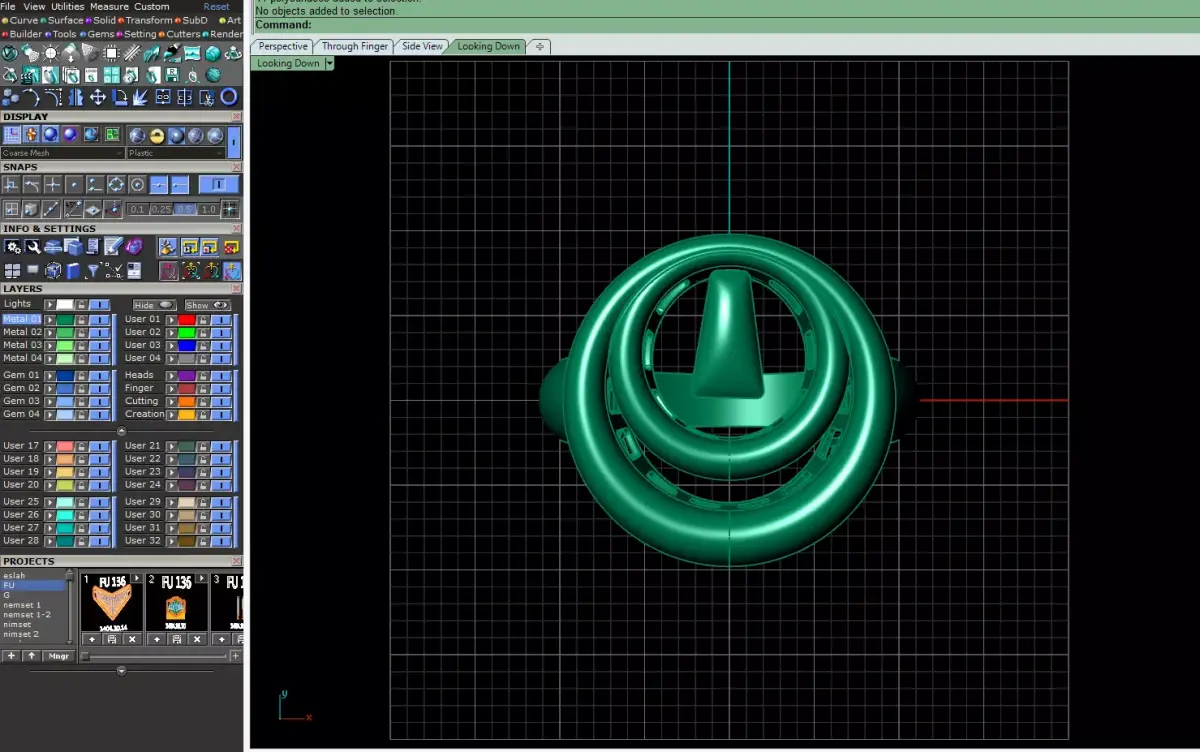Click the projects thumbnail horizontal slider handle
The image size is (1200, 752).
(85, 656)
